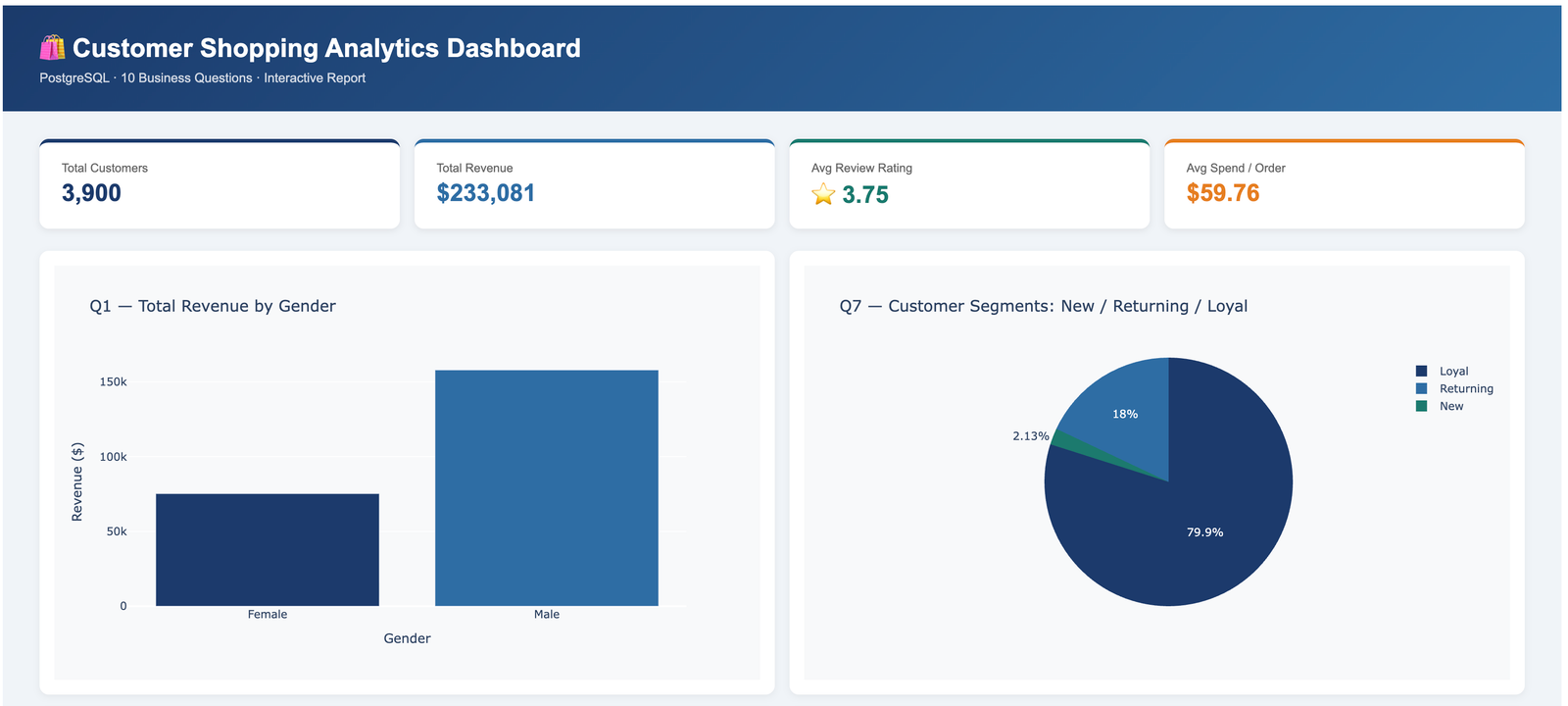1568x706 pixels.
Task: Select the Female revenue bar
Action: tap(268, 550)
